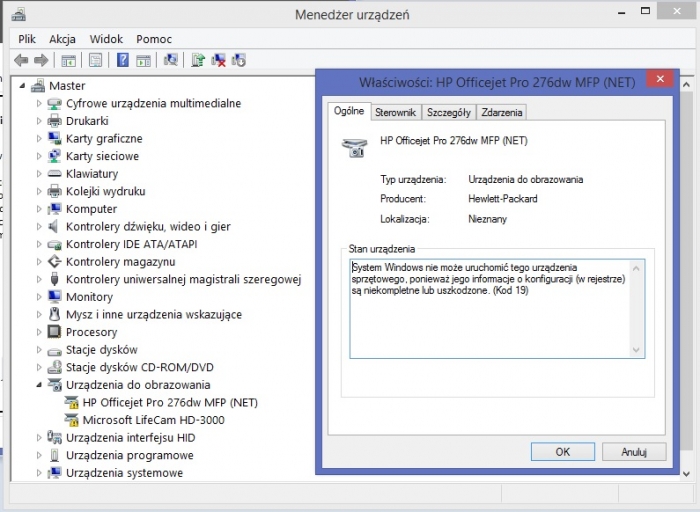The height and width of the screenshot is (512, 700).
Task: Click the Nieznany location value
Action: point(487,219)
